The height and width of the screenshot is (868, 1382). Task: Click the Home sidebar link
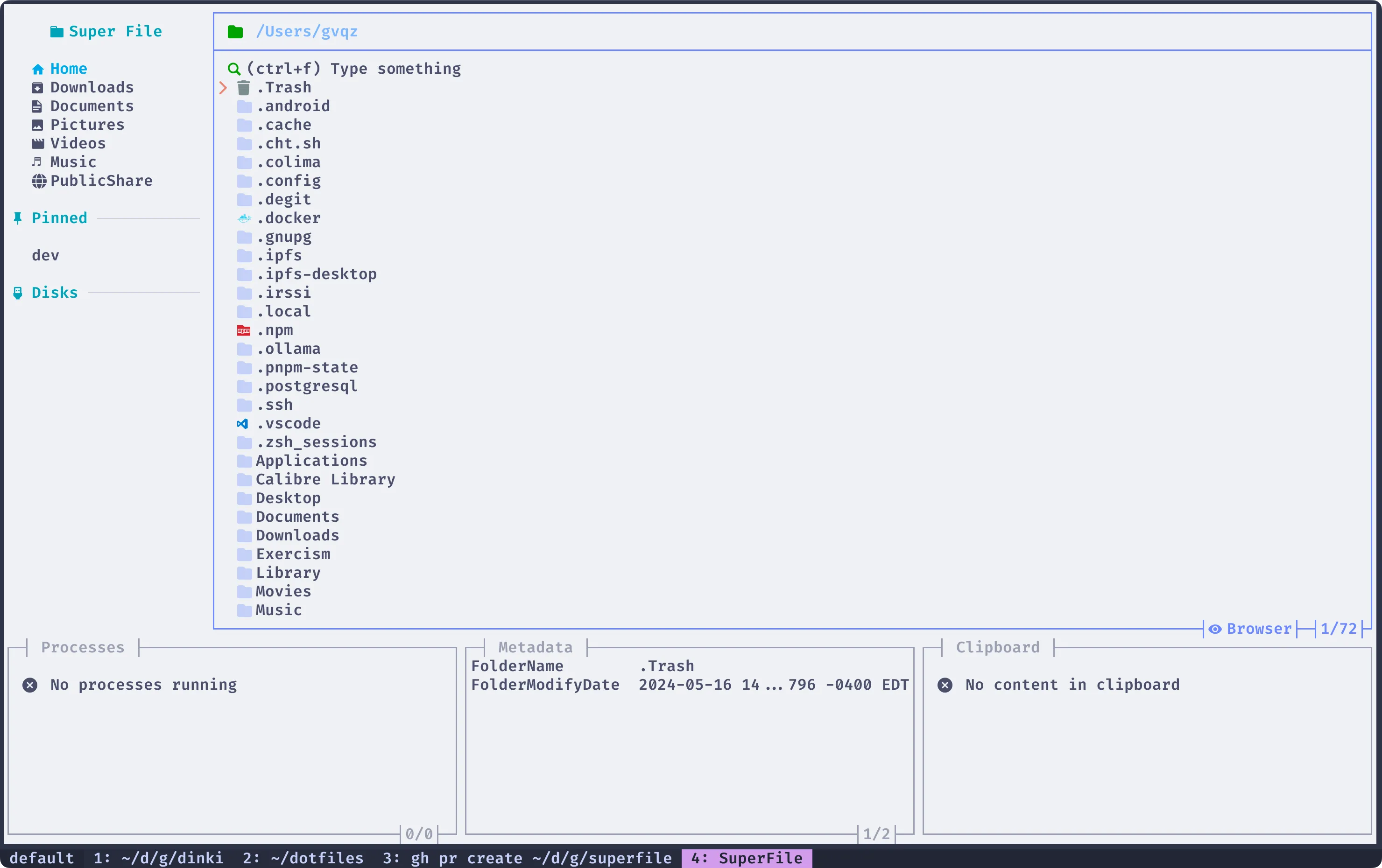tap(68, 68)
